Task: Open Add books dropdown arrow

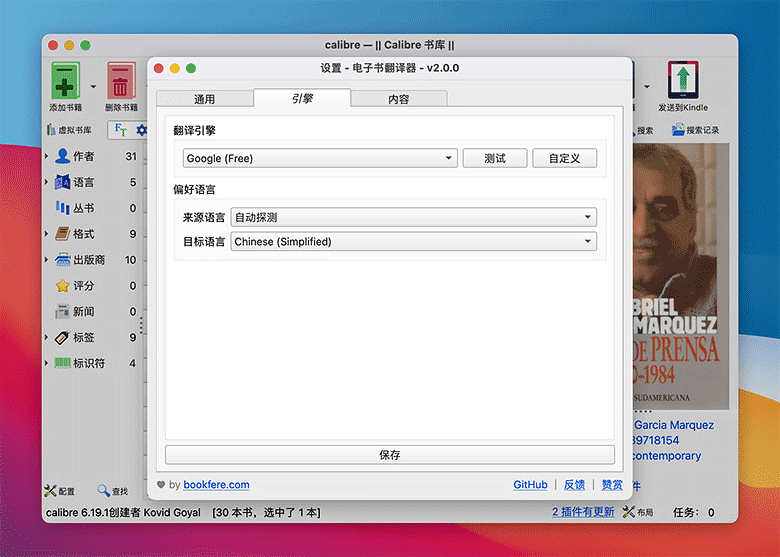Action: pyautogui.click(x=94, y=87)
